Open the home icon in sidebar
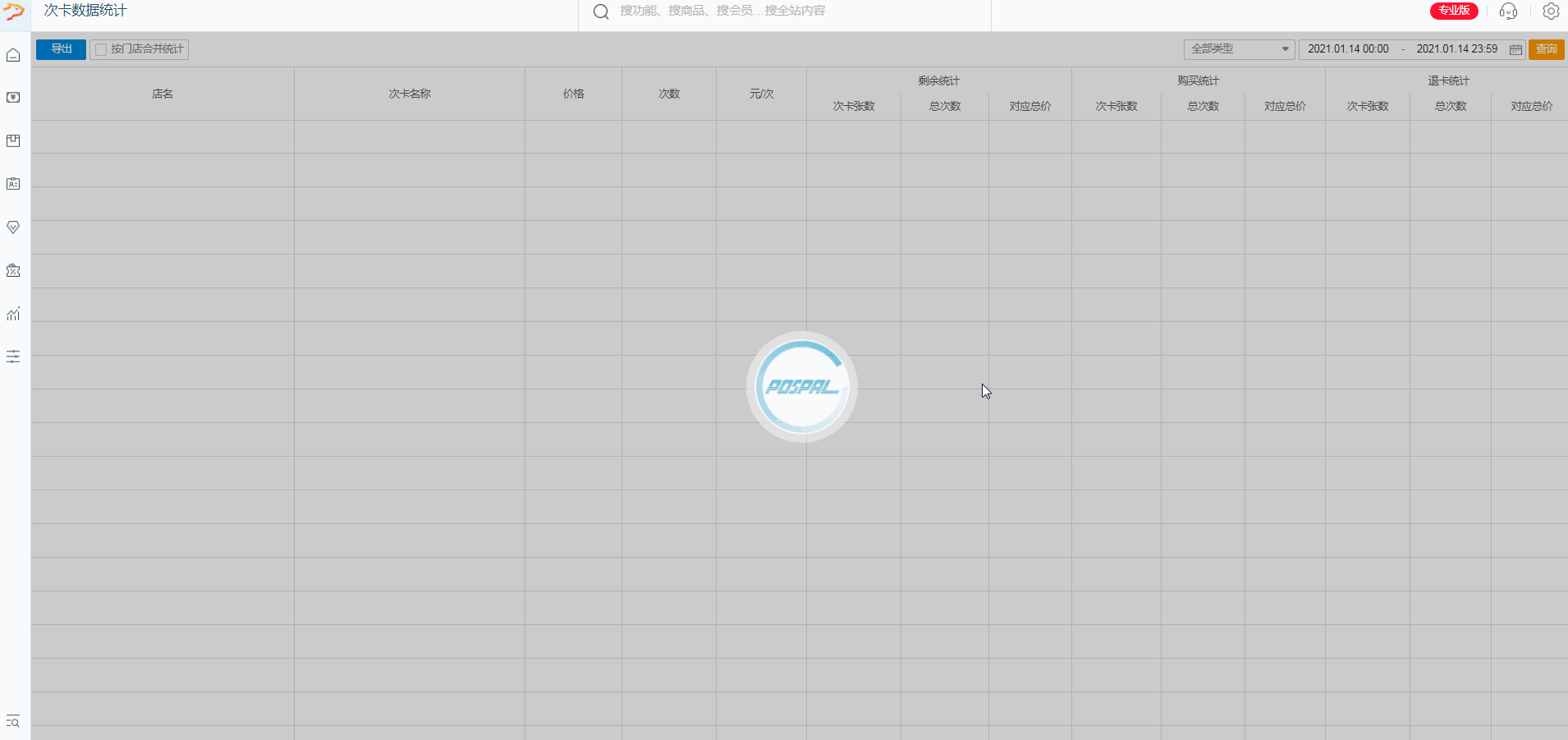1568x740 pixels. tap(13, 55)
